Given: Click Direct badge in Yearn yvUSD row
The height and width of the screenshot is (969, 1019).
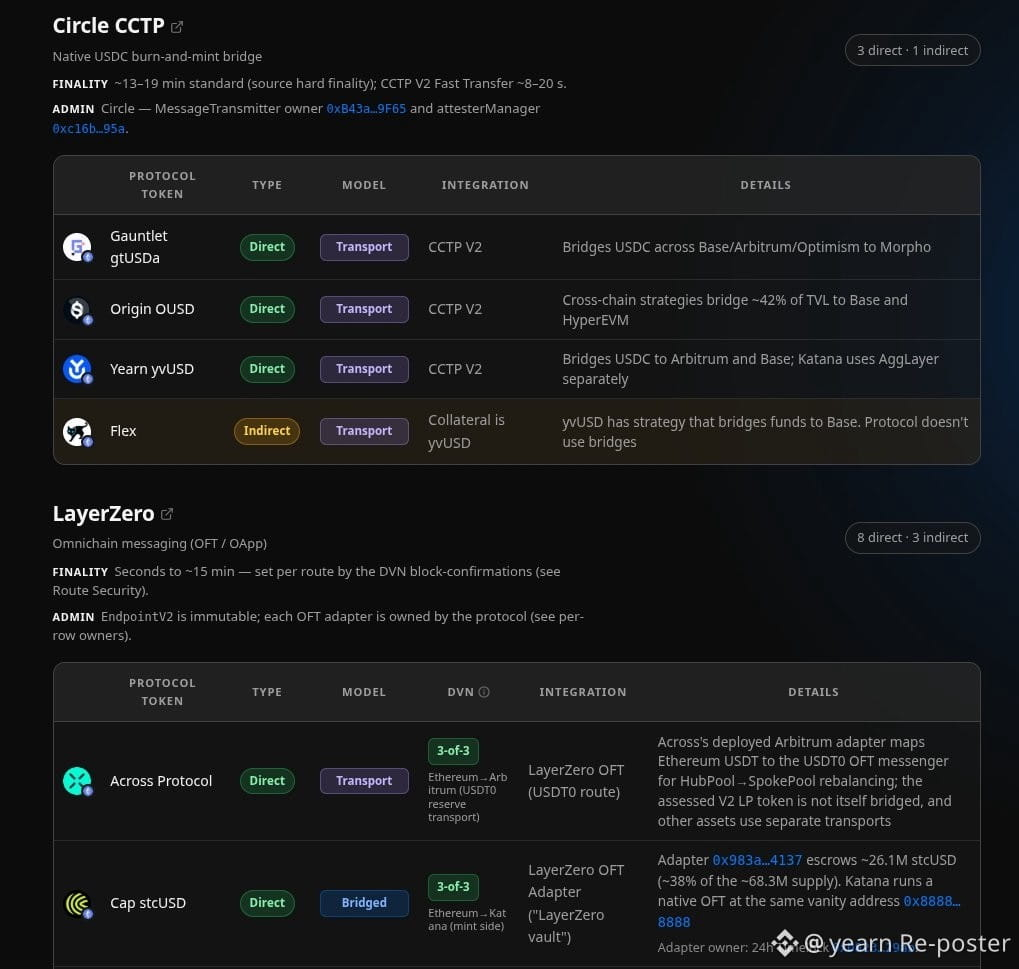Looking at the screenshot, I should (x=267, y=369).
